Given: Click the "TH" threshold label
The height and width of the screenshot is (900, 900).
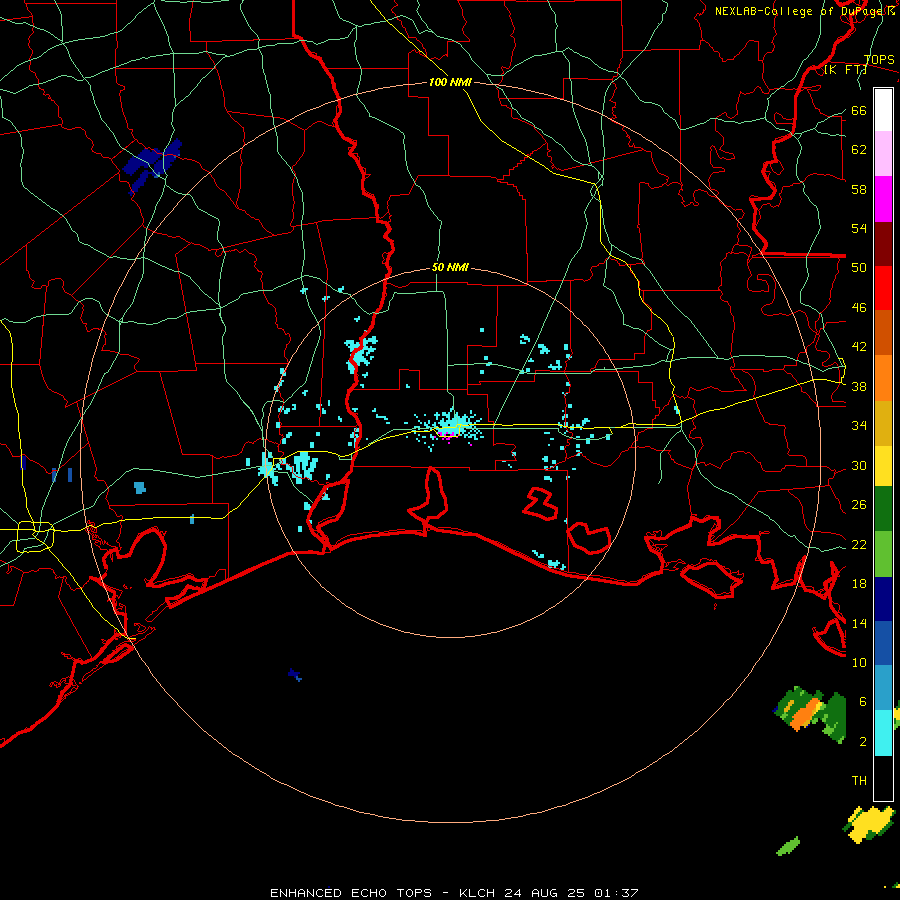Looking at the screenshot, I should [x=859, y=781].
